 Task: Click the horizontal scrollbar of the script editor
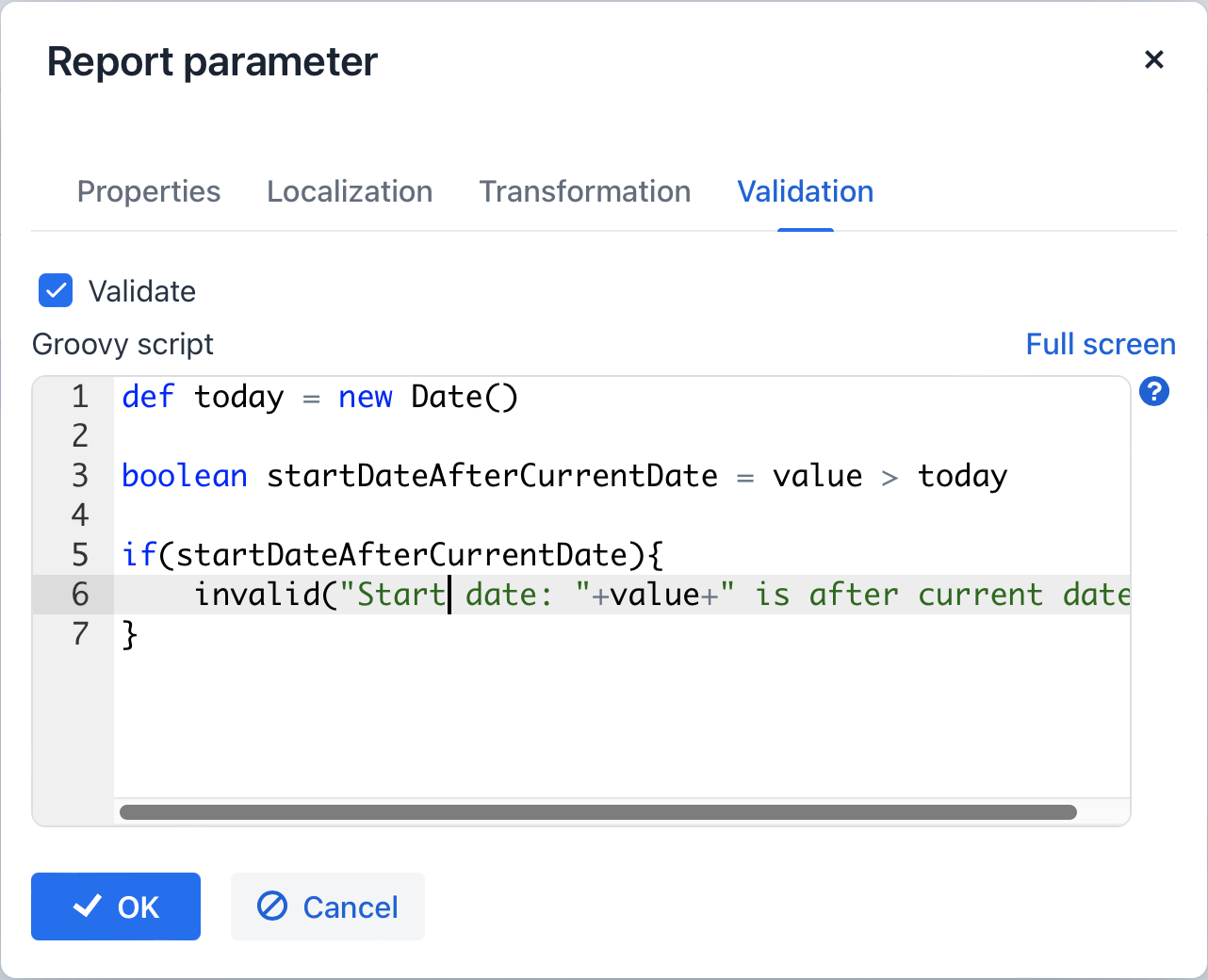[x=598, y=812]
